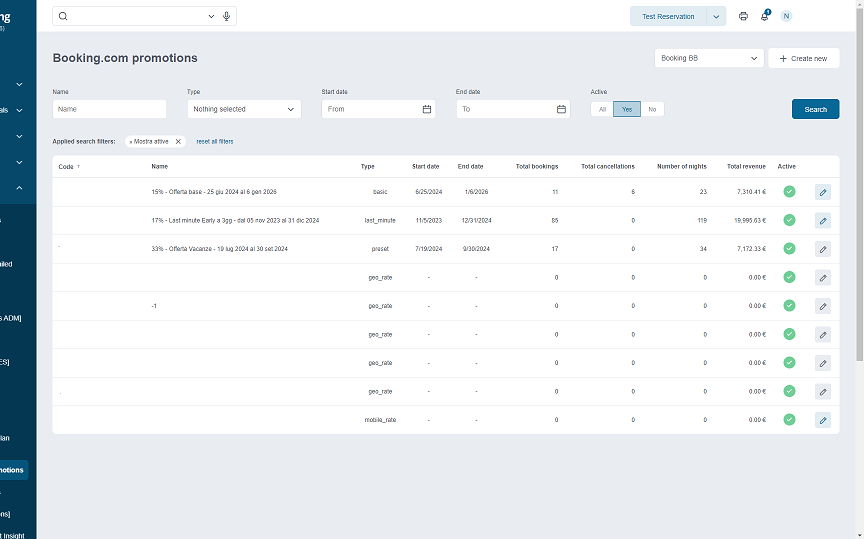Click the Name filter input field
The height and width of the screenshot is (539, 864).
pos(109,109)
